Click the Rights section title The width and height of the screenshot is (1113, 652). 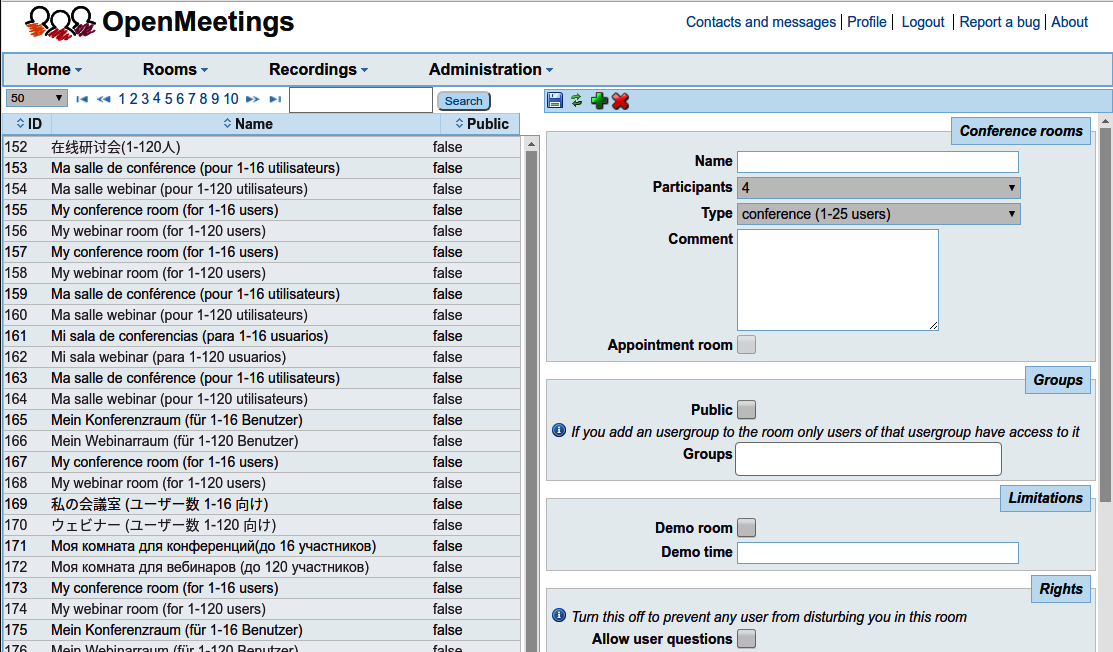pos(1060,589)
